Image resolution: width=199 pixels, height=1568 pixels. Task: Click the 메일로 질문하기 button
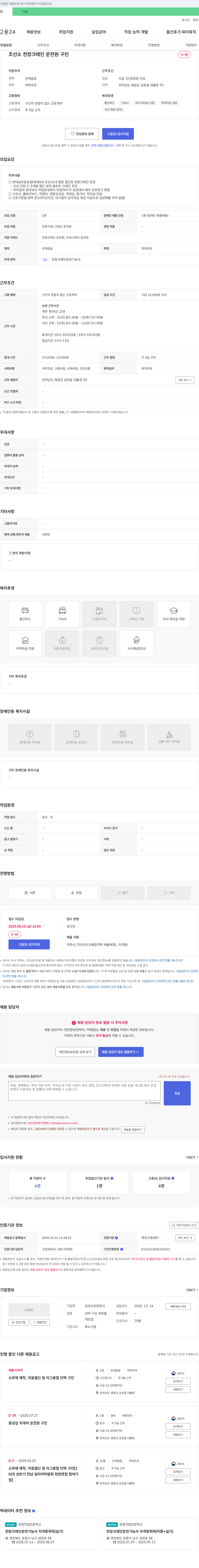click(x=133, y=1130)
